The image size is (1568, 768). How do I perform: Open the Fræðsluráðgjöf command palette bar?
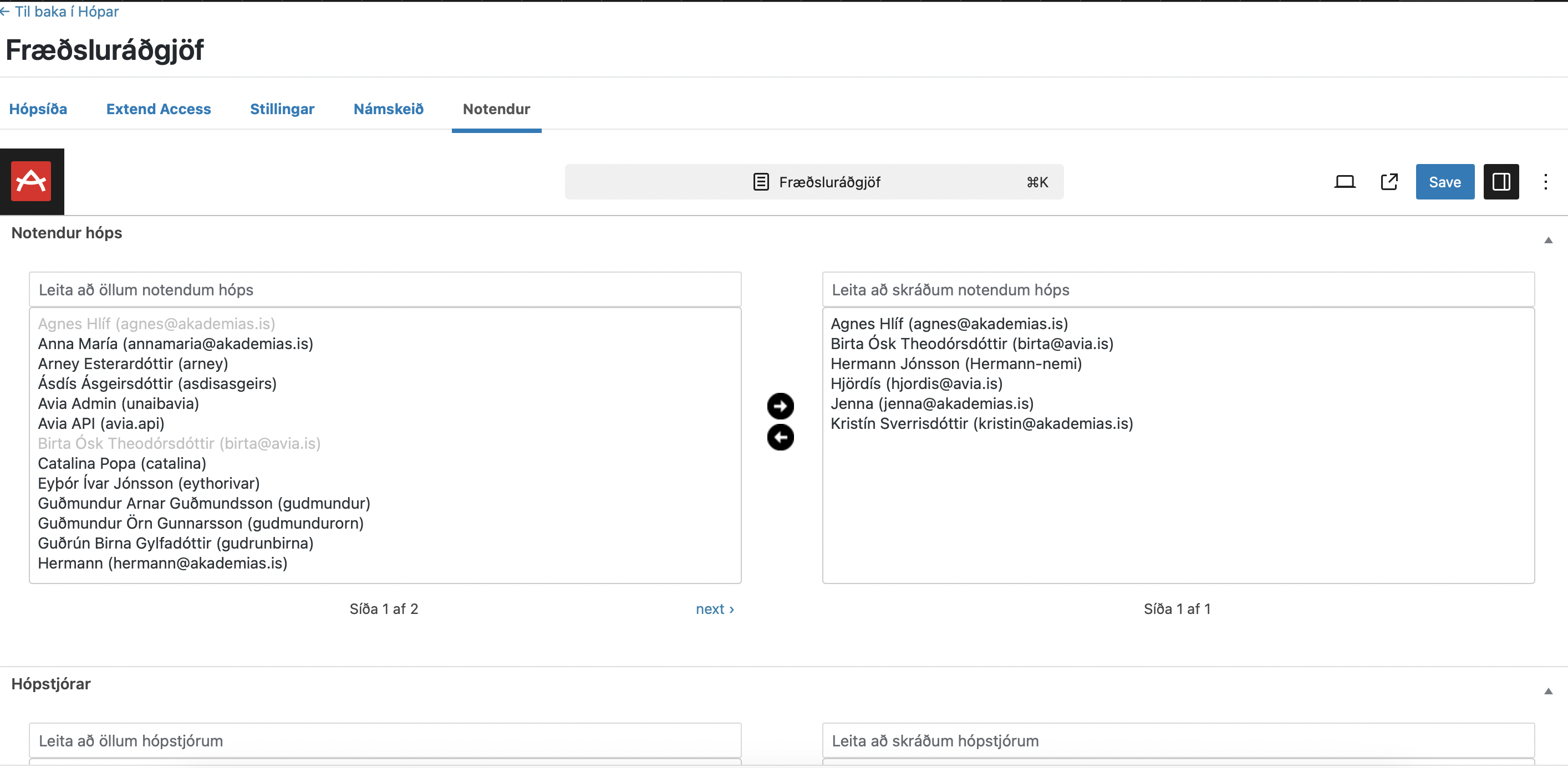click(814, 182)
